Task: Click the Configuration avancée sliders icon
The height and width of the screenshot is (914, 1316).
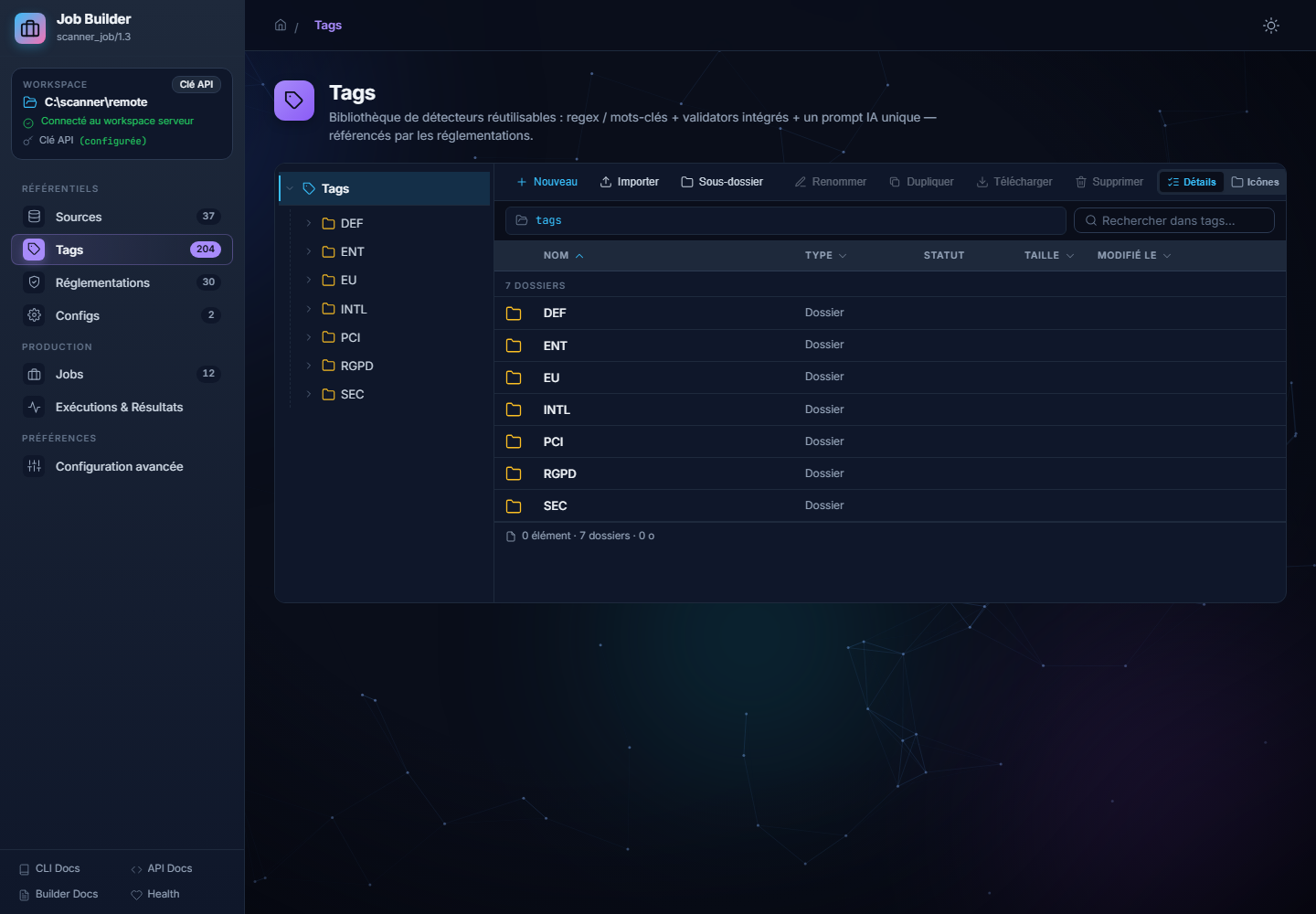Action: (34, 466)
